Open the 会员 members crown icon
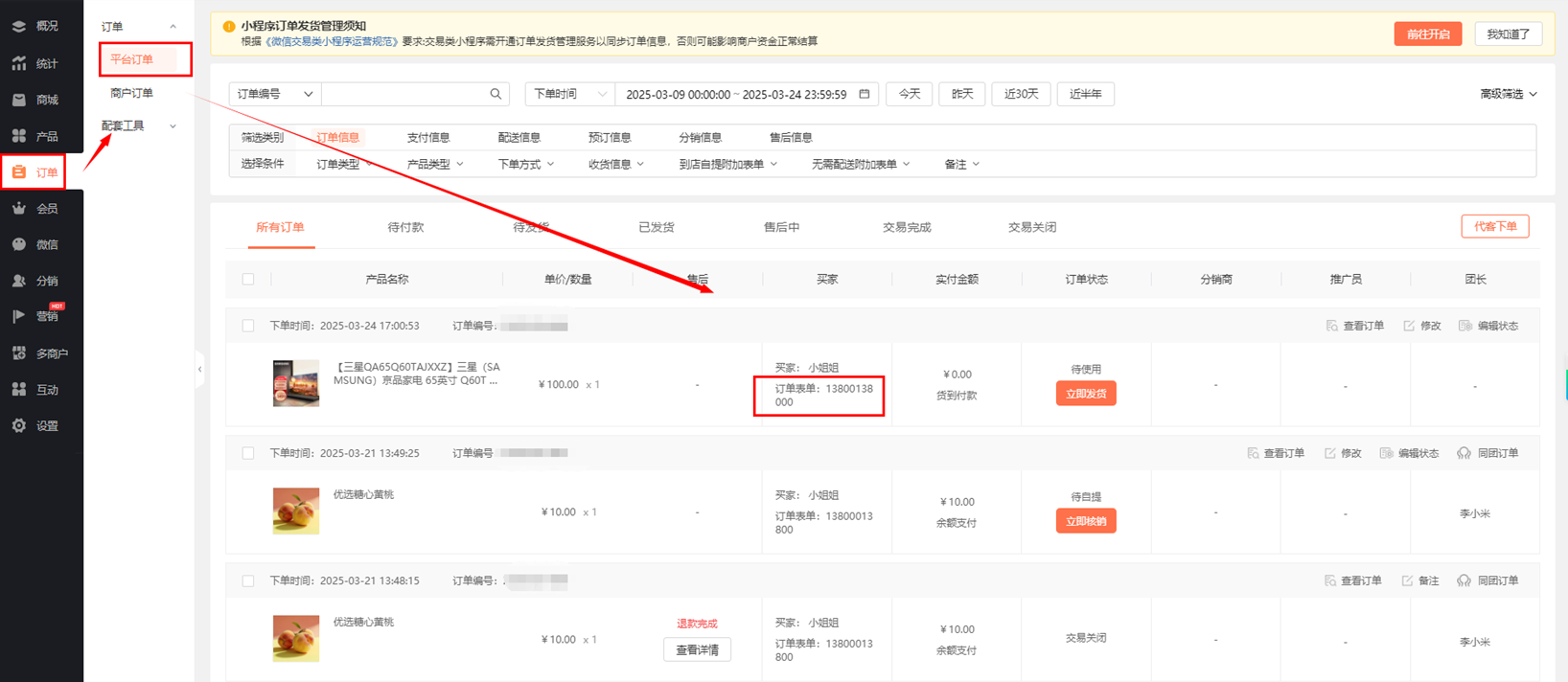1568x682 pixels. click(x=19, y=208)
